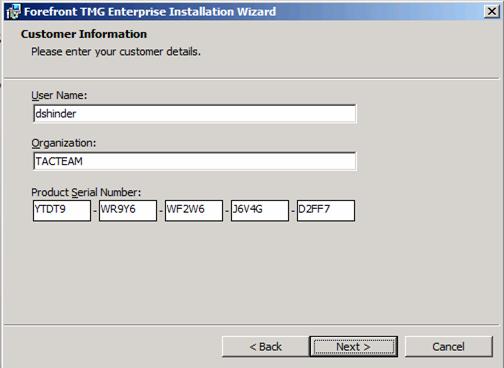Click the 'Organization:' label

pos(64,143)
